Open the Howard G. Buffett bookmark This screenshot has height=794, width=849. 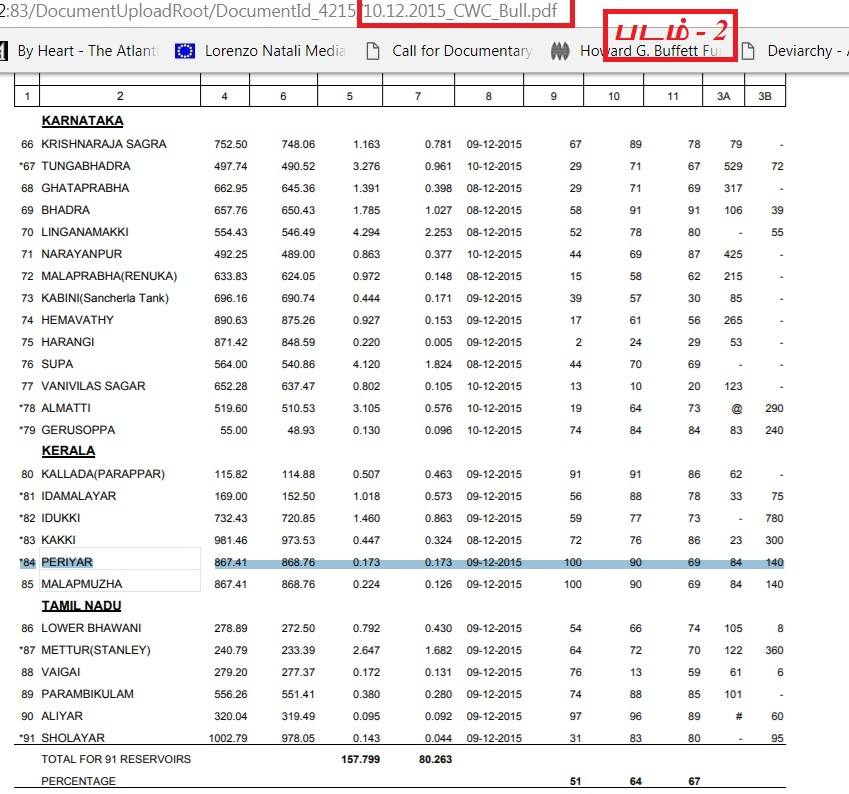point(651,51)
